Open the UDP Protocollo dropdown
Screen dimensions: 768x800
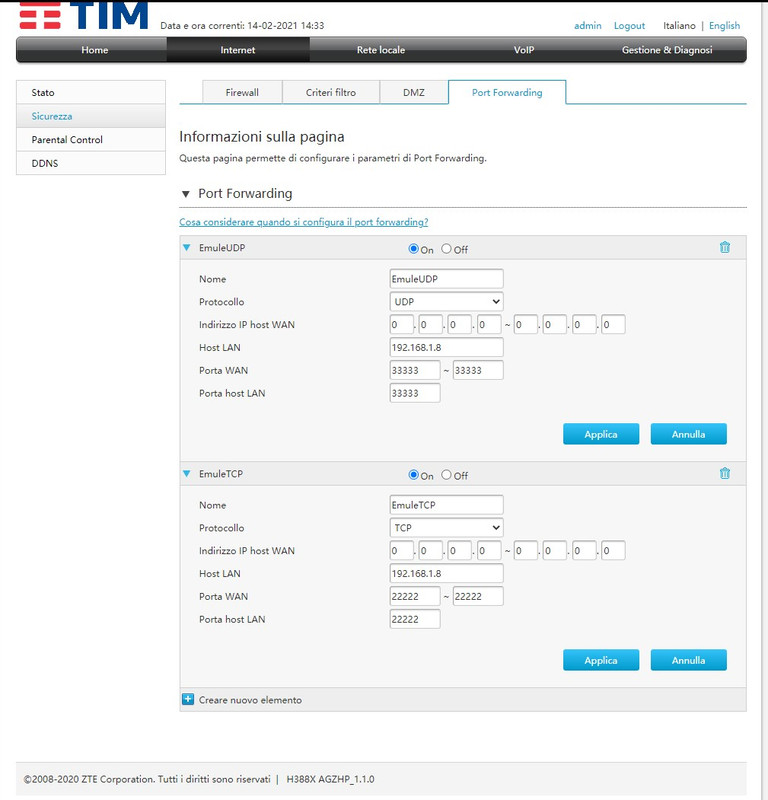pos(446,302)
